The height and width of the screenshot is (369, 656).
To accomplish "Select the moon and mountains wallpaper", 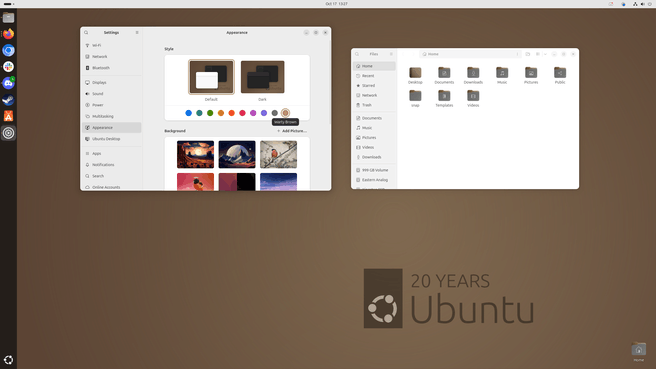I will (x=237, y=154).
